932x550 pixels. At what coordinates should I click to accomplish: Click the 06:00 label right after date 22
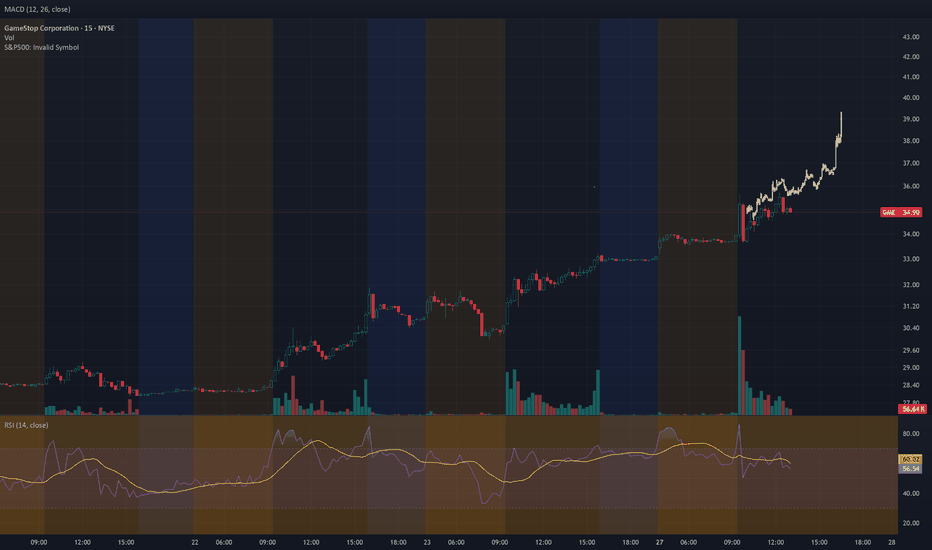coord(224,542)
